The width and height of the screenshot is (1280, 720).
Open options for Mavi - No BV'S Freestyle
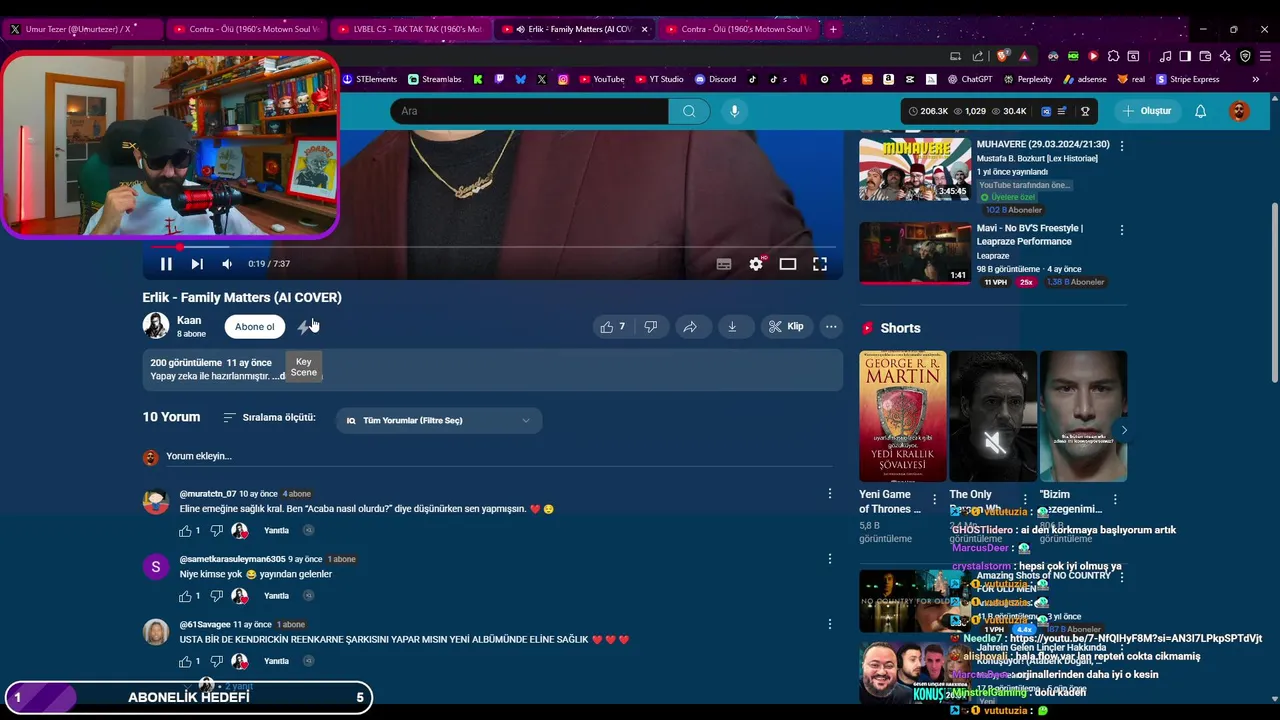(1121, 230)
